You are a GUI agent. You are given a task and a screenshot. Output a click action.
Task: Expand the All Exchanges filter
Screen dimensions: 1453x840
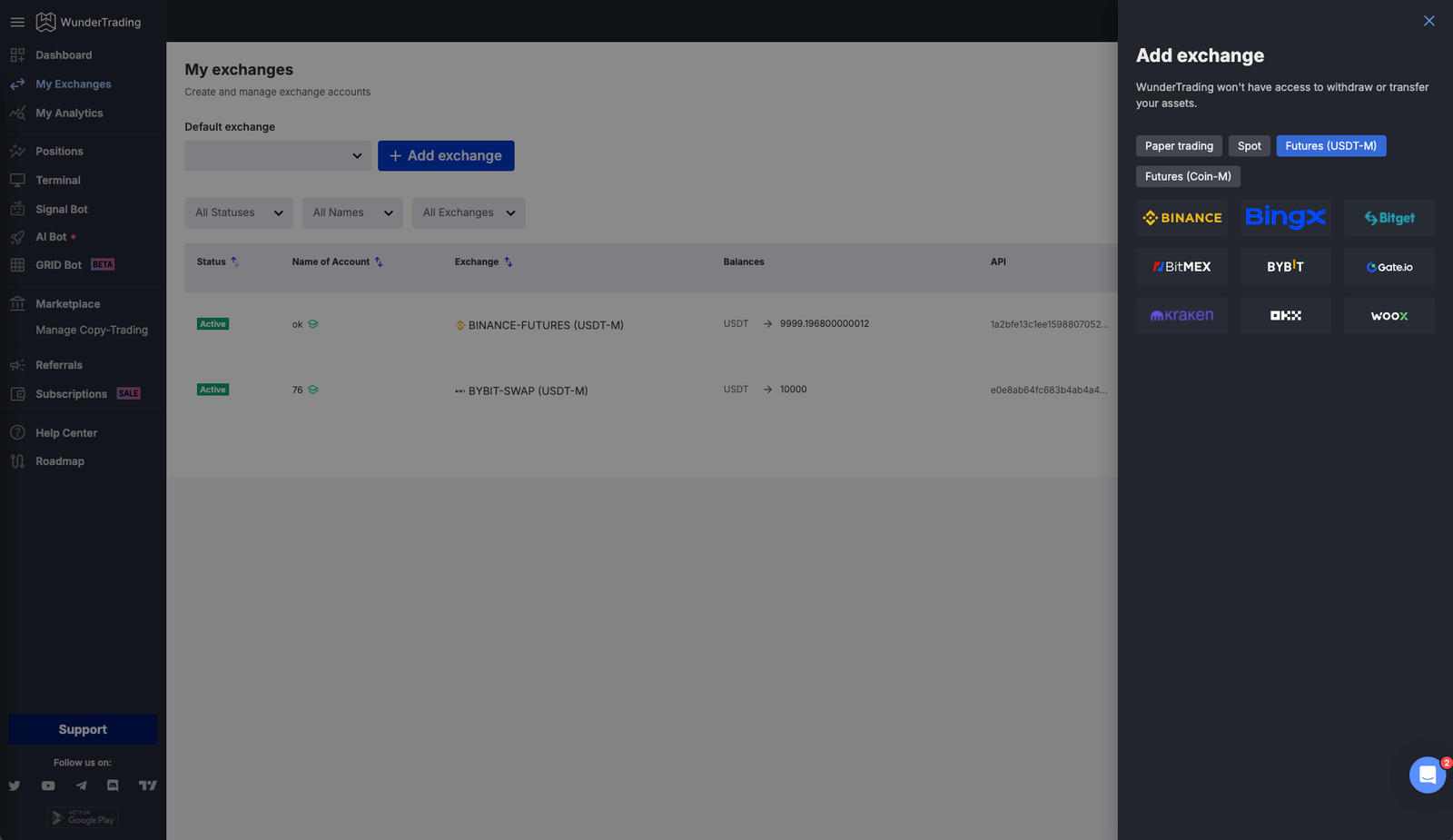pyautogui.click(x=469, y=212)
